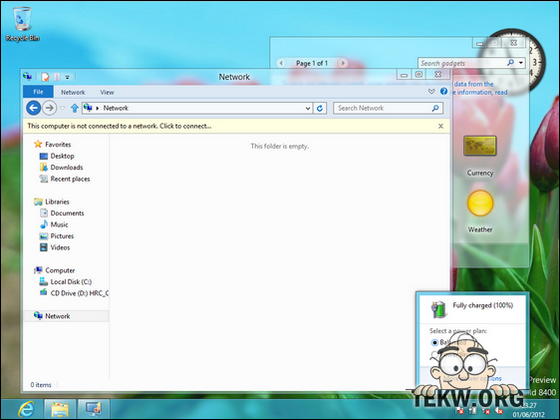This screenshot has height=420, width=560.
Task: Click the 0 items status bar text
Action: (41, 385)
